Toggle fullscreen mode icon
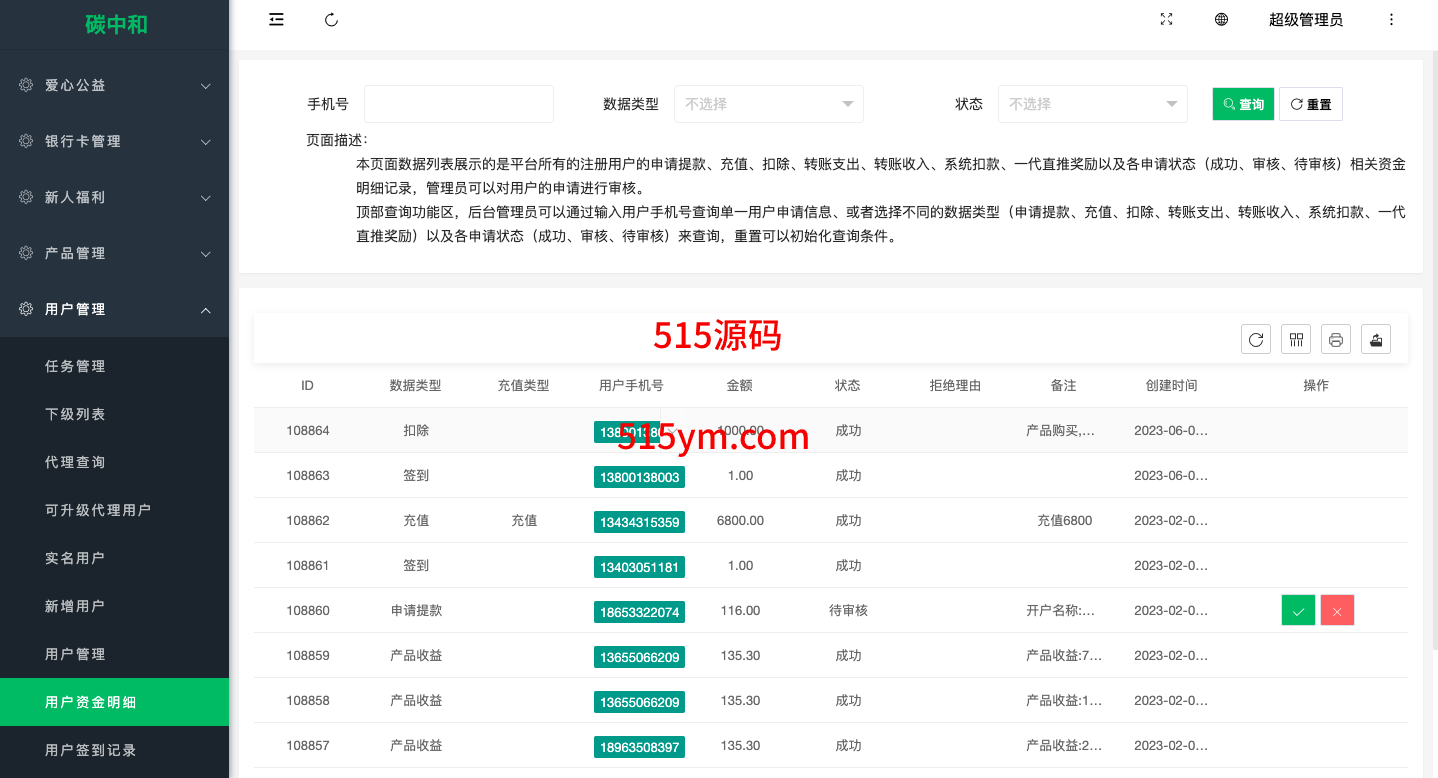The height and width of the screenshot is (778, 1438). click(x=1166, y=20)
